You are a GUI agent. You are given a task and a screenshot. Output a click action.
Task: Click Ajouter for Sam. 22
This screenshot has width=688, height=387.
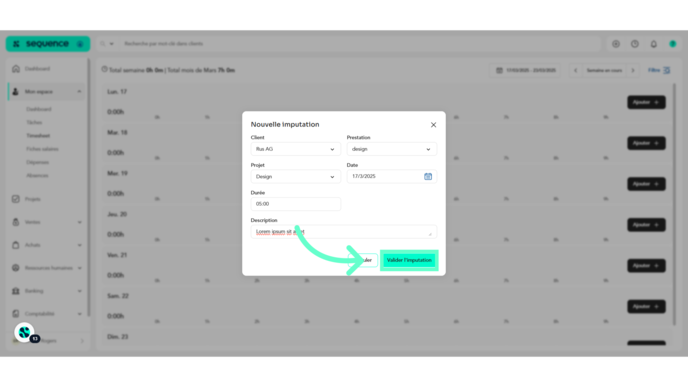[x=646, y=306]
